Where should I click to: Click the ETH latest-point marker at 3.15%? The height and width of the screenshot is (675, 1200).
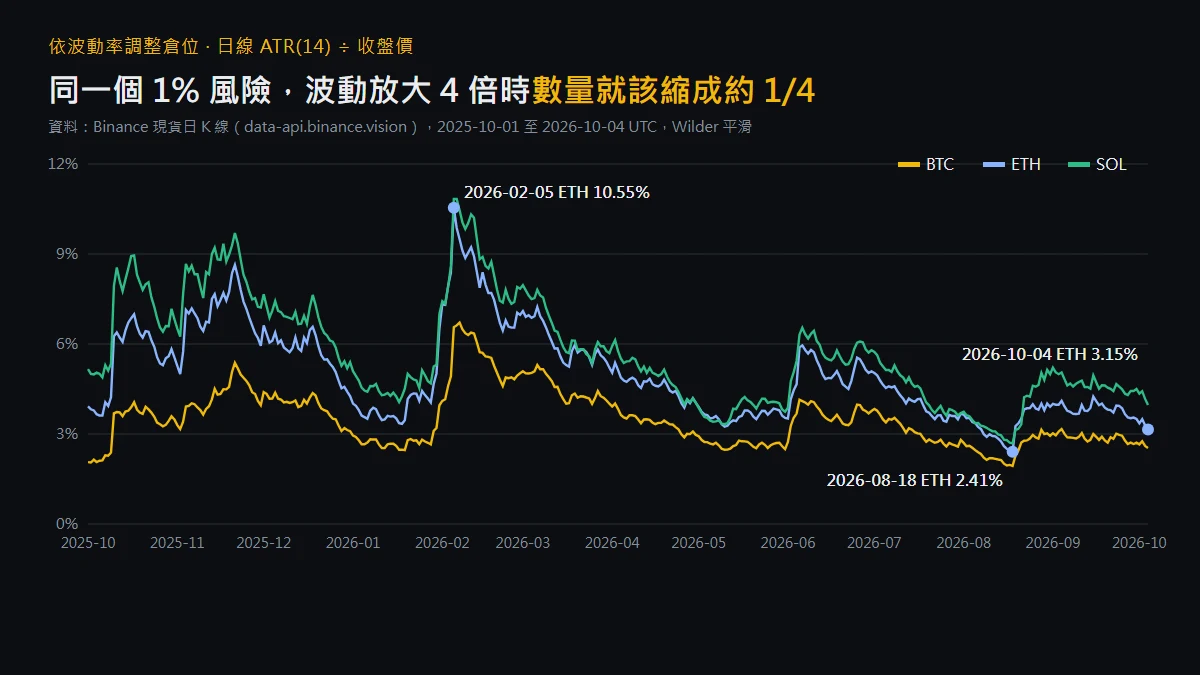1148,429
